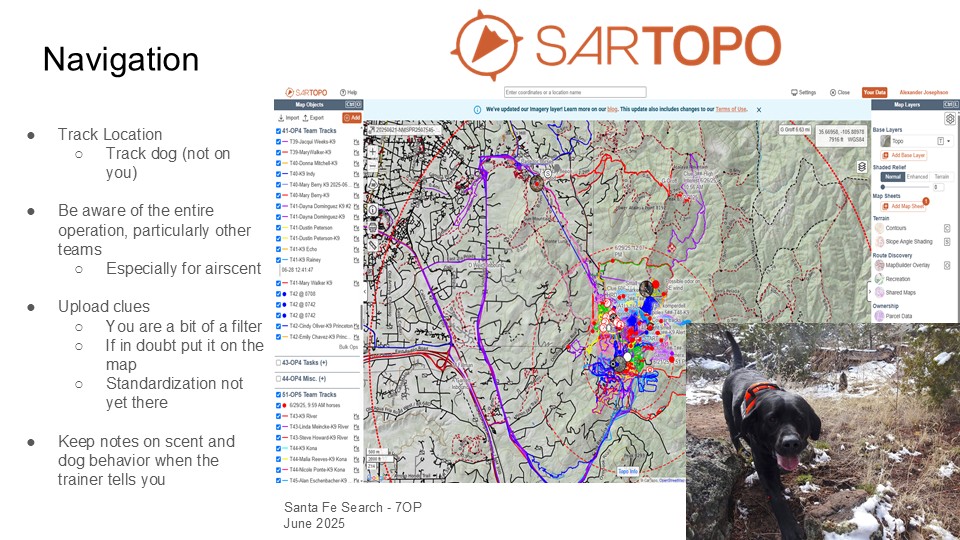Select the measure ruler tool on map

pyautogui.click(x=372, y=245)
